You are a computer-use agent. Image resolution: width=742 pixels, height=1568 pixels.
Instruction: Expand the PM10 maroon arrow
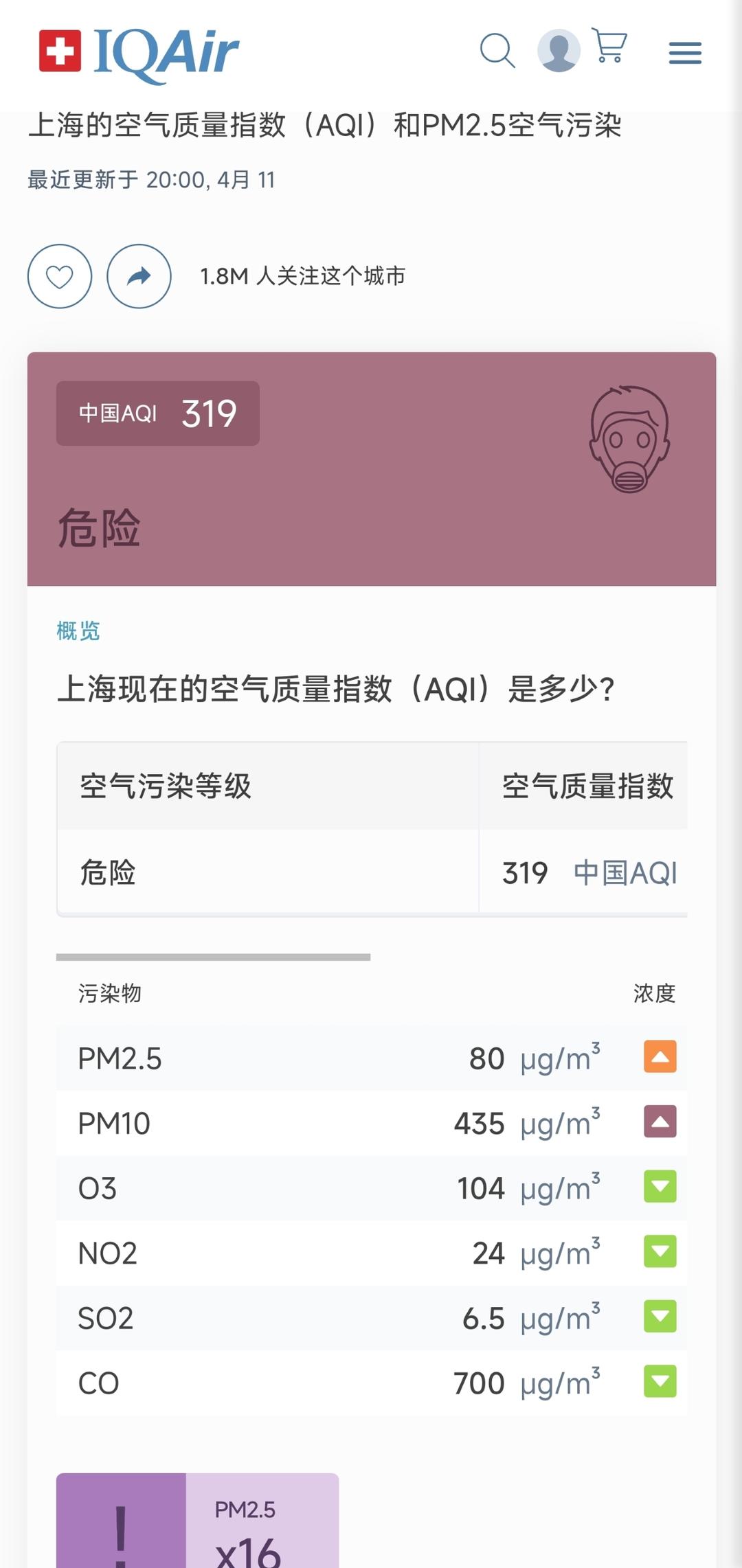[x=660, y=1122]
